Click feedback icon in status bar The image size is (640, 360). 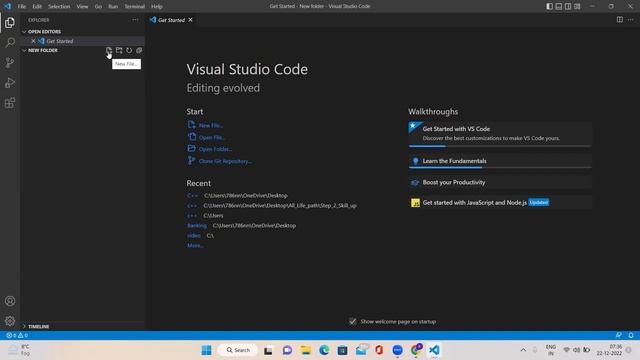[619, 335]
